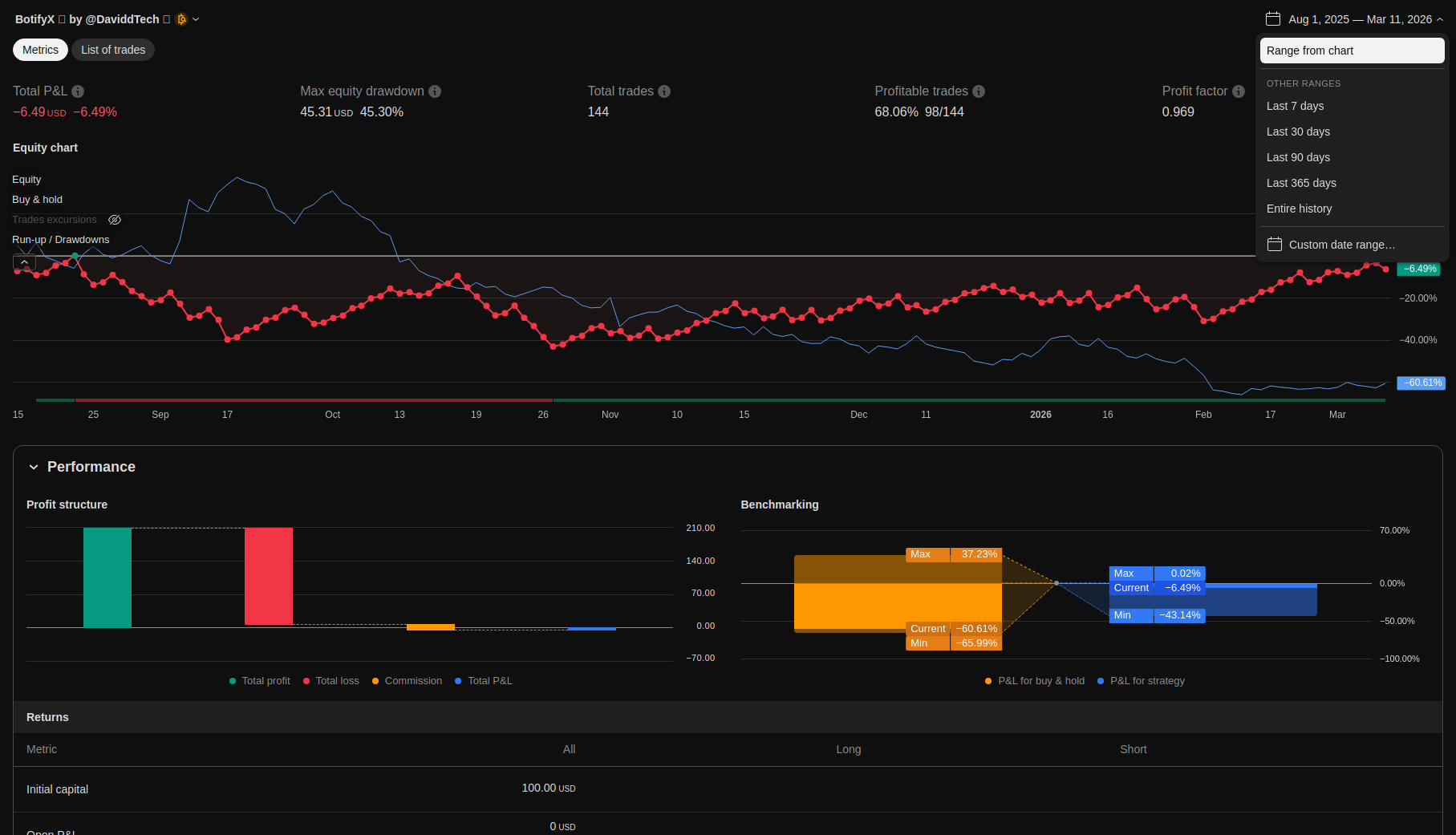Click the Profit factor info icon

[x=1239, y=91]
